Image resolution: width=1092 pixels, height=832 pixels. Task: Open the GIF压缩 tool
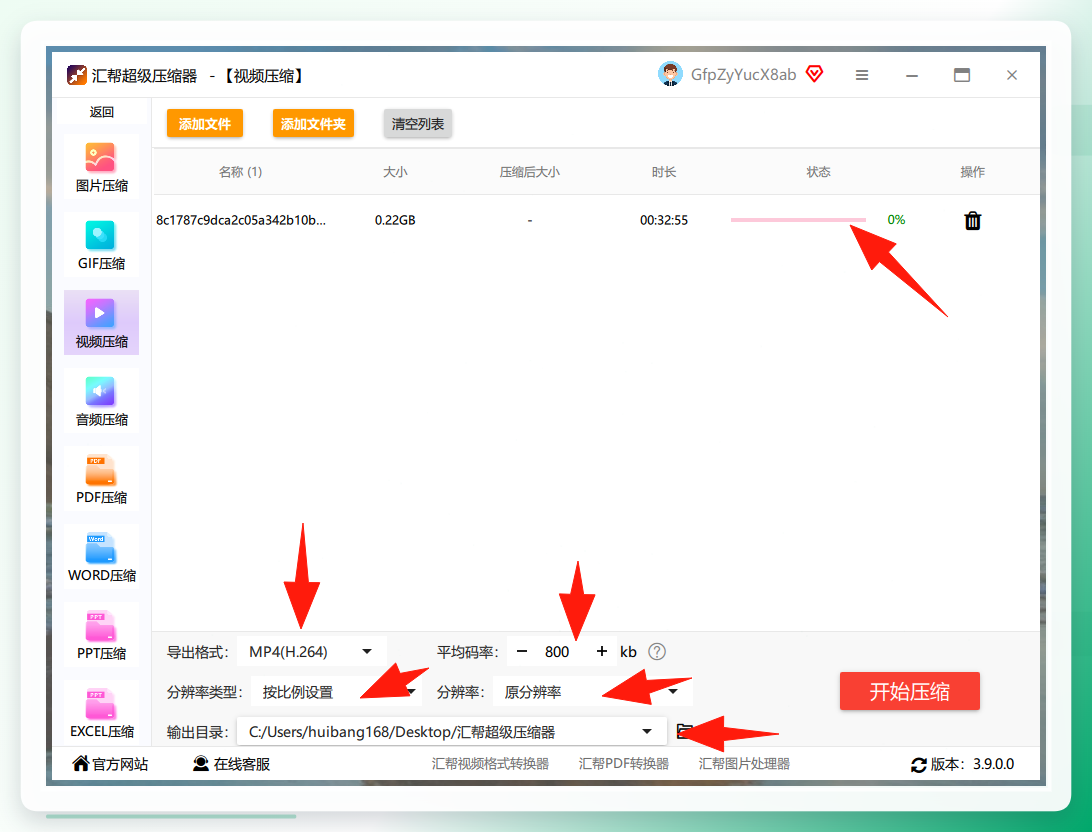click(102, 245)
